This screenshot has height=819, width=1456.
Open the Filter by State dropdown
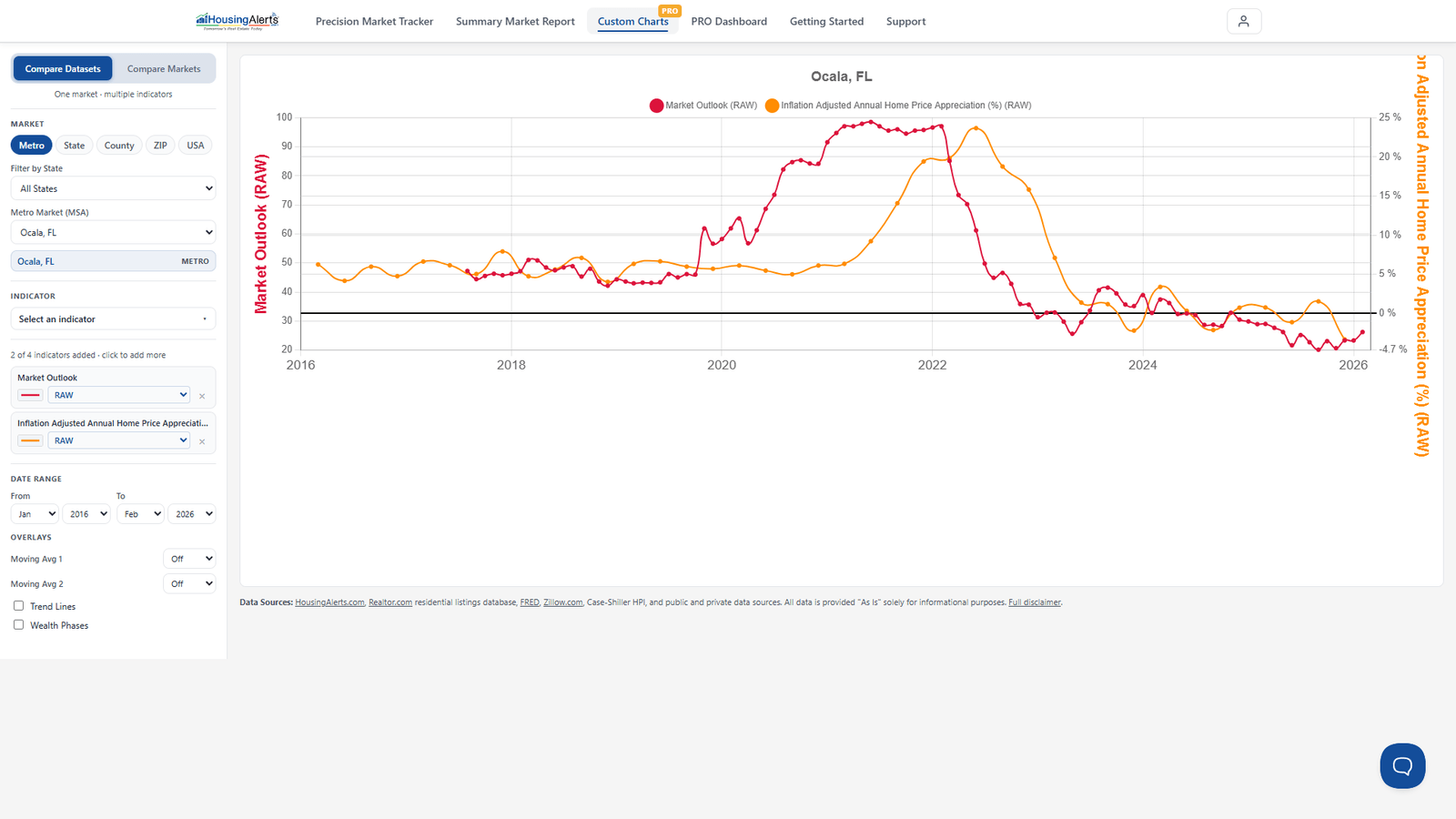[113, 188]
